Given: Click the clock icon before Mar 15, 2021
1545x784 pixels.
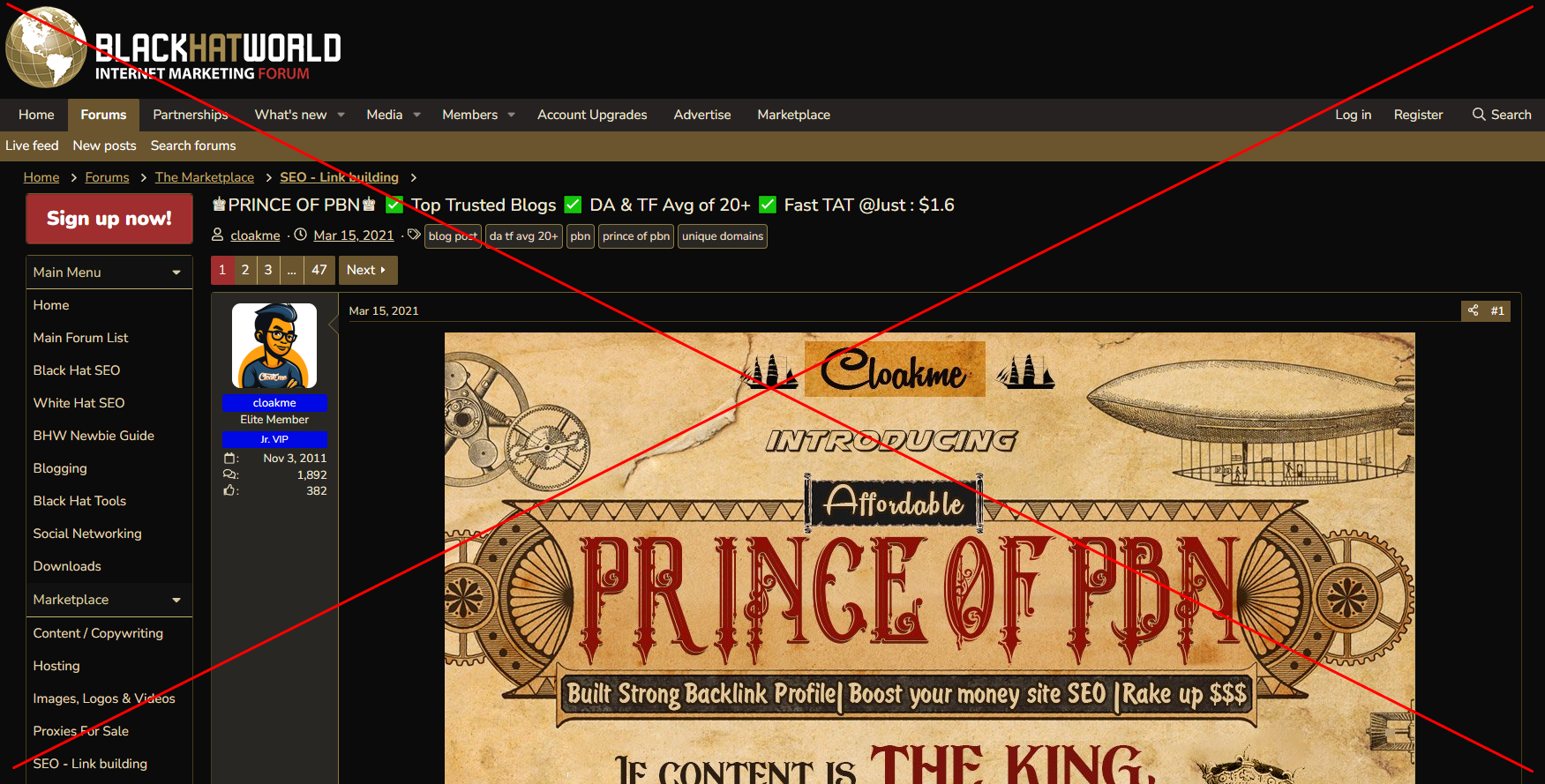Looking at the screenshot, I should tap(301, 235).
